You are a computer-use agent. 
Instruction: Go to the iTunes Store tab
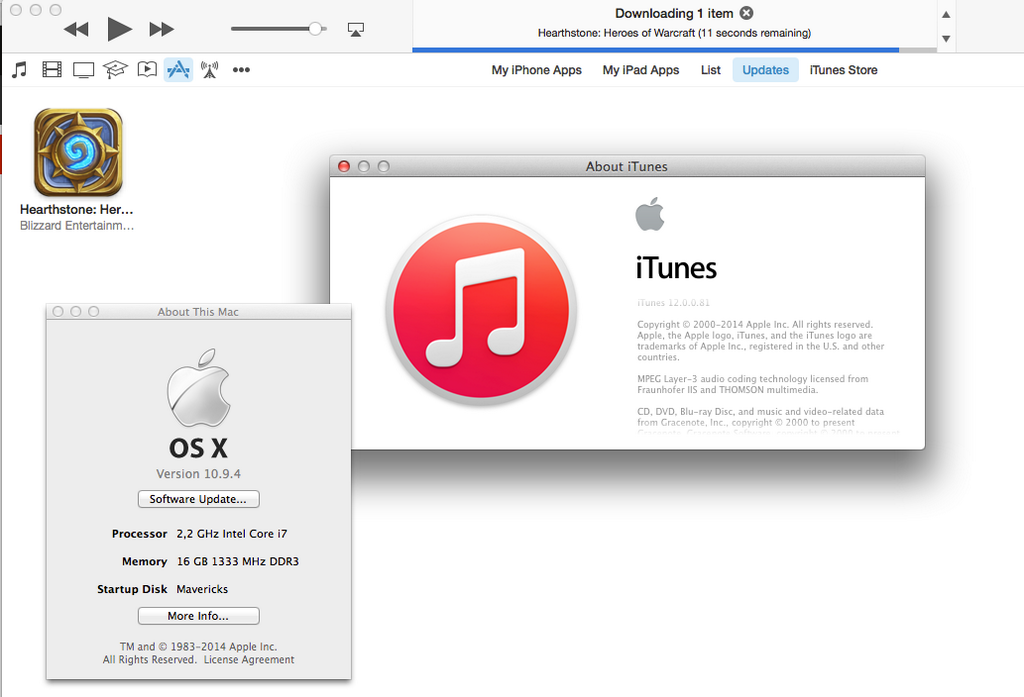tap(843, 70)
